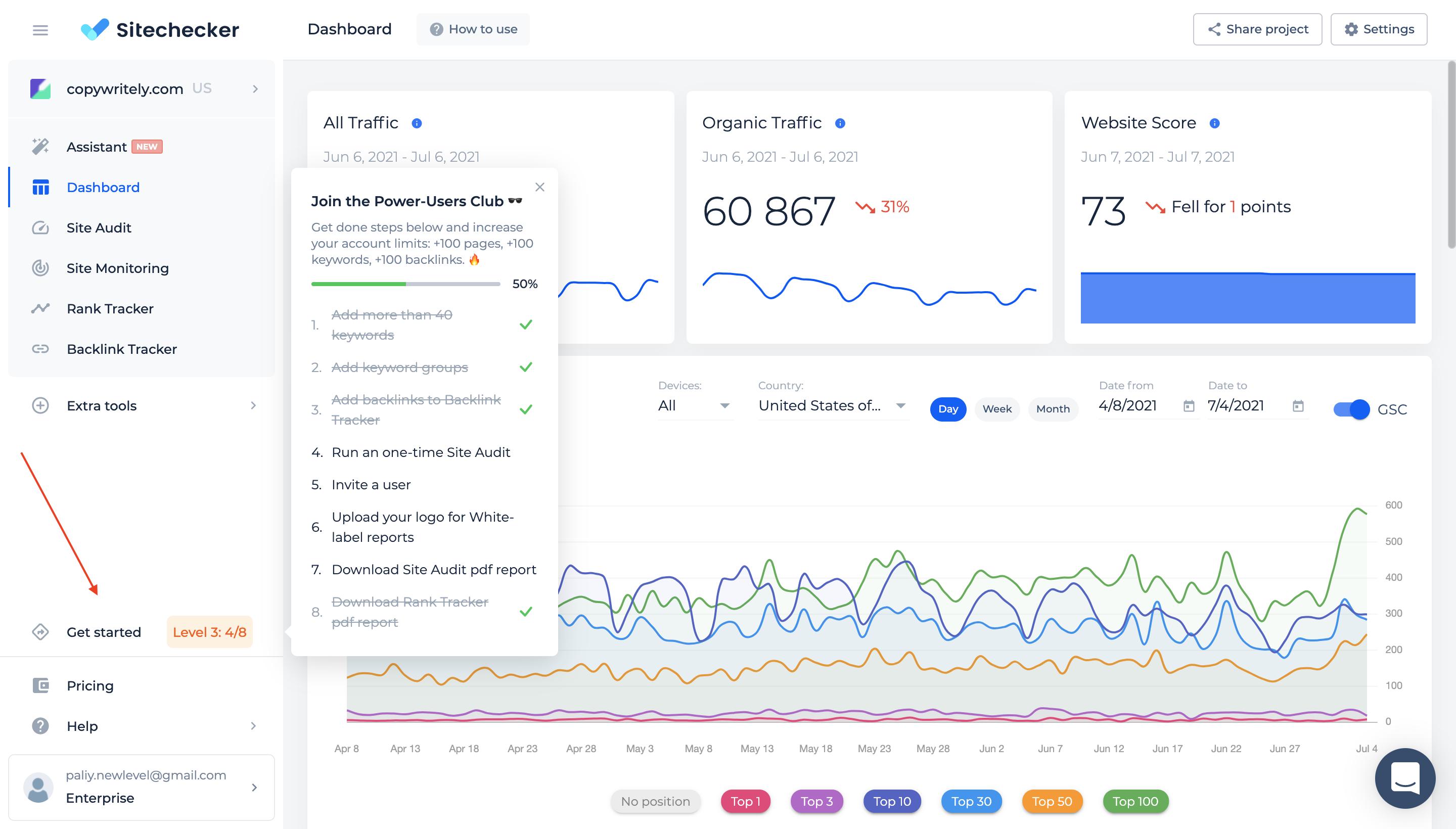Viewport: 1456px width, 829px height.
Task: Toggle the Top 100 legend chip
Action: pyautogui.click(x=1135, y=801)
